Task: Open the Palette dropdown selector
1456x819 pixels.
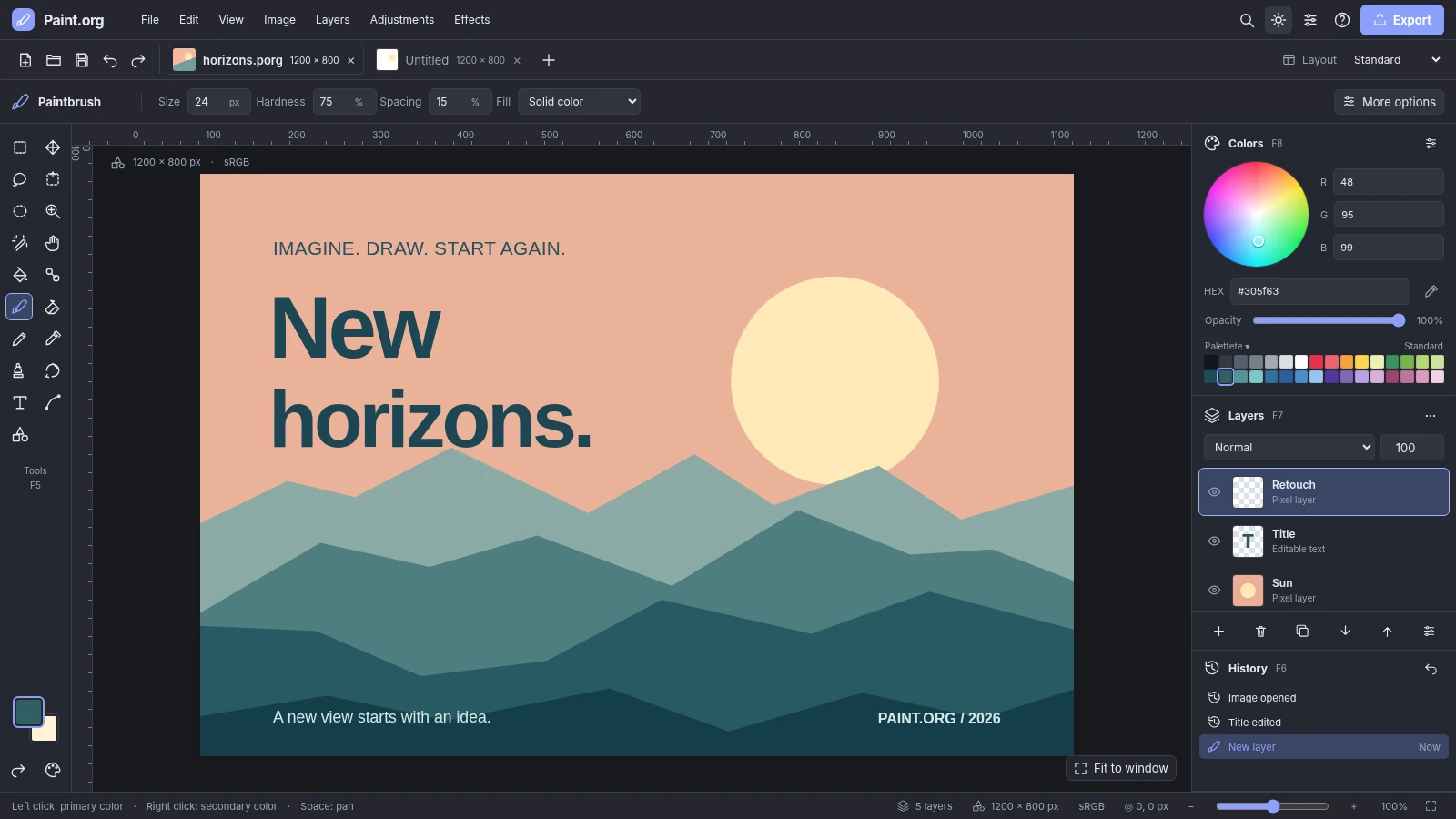Action: pyautogui.click(x=1227, y=346)
